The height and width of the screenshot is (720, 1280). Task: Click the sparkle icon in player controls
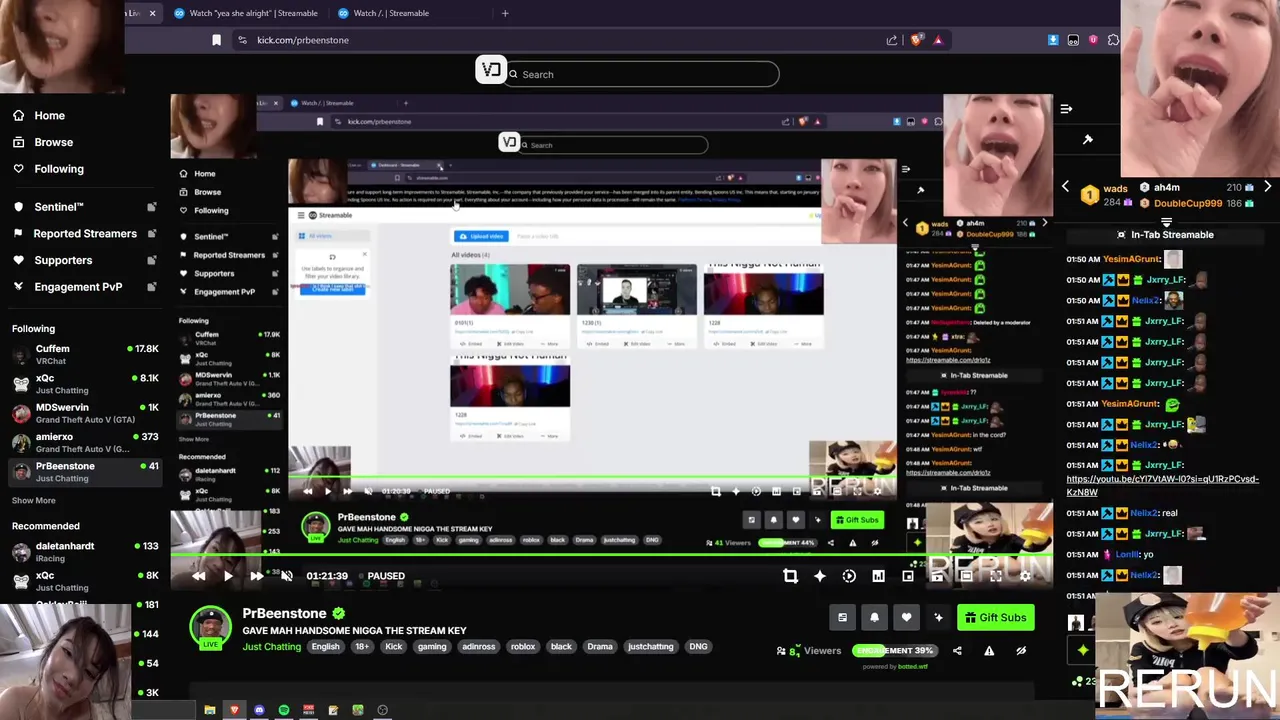(820, 576)
